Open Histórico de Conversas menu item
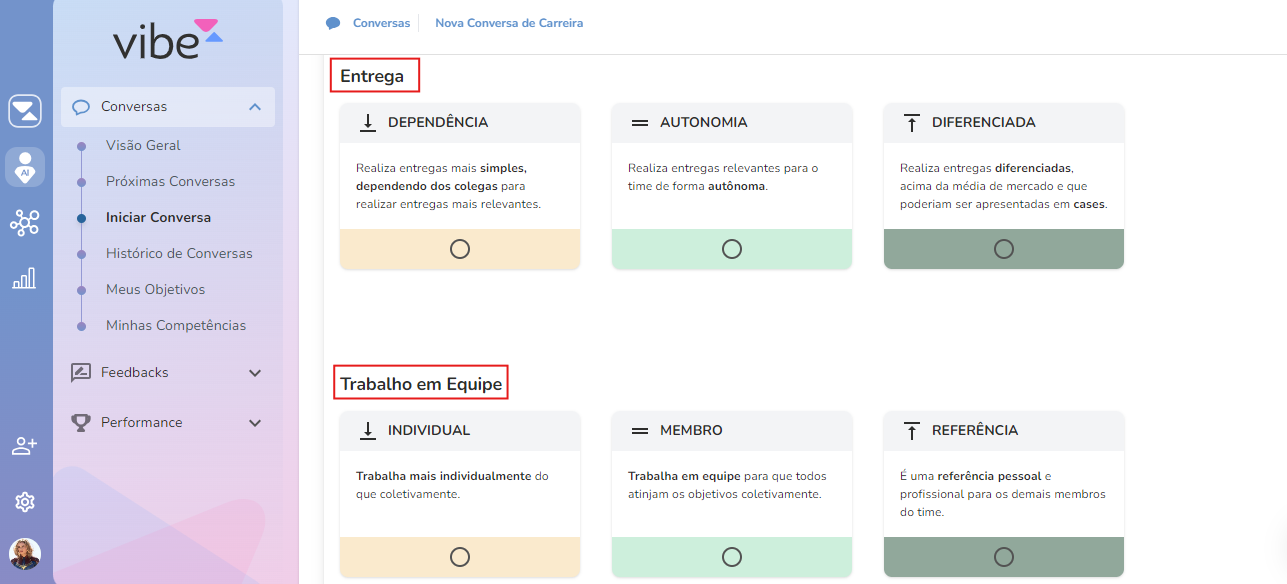 point(179,254)
